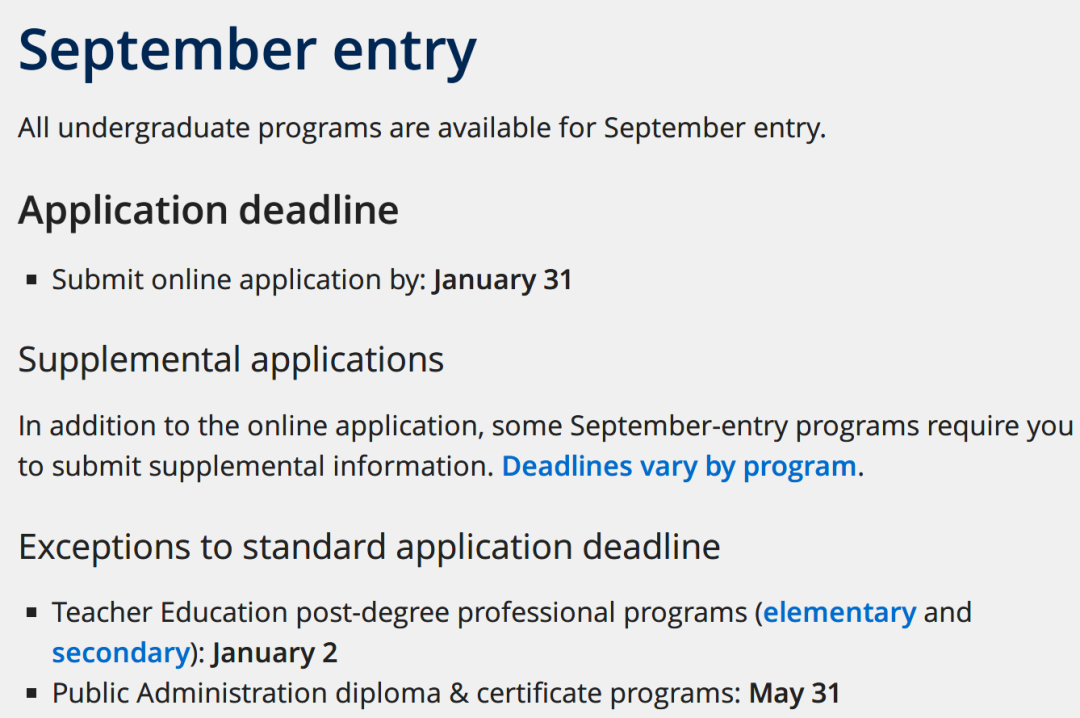Screen dimensions: 1080x718
Task: Select the "Supplemental applications" subheading
Action: (231, 360)
